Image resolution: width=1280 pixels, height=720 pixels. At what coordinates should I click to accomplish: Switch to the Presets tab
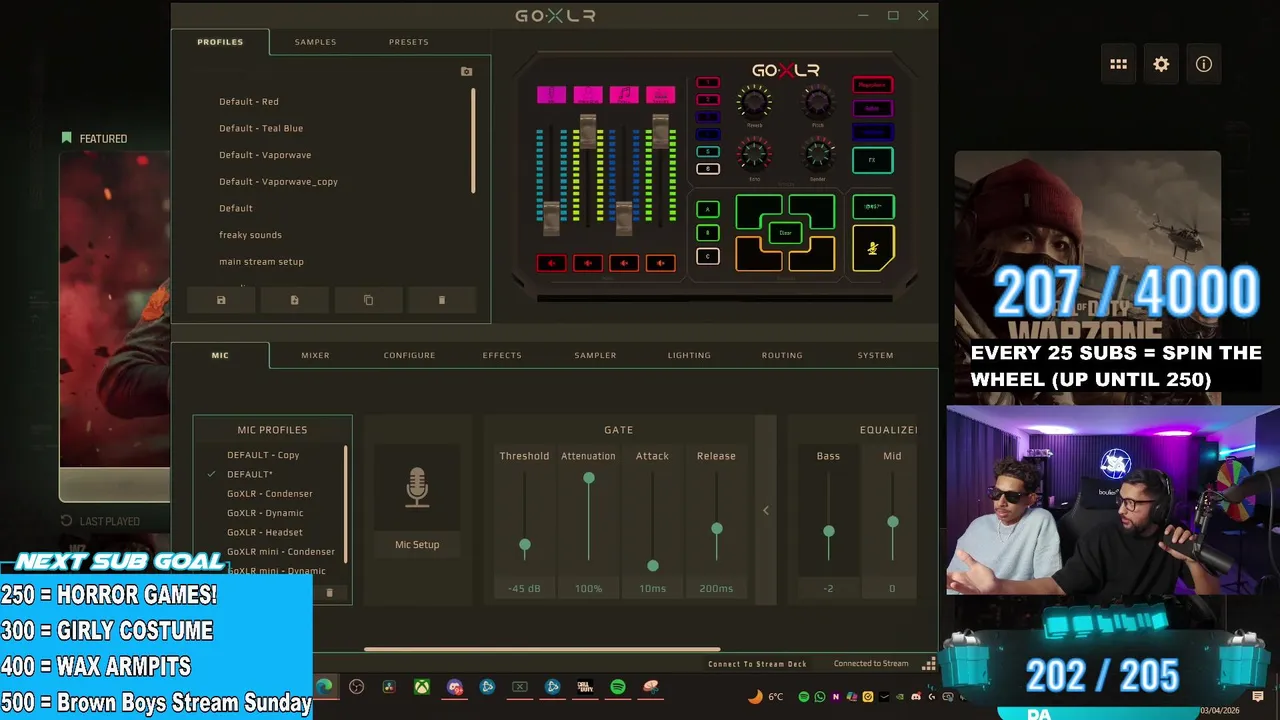tap(408, 42)
